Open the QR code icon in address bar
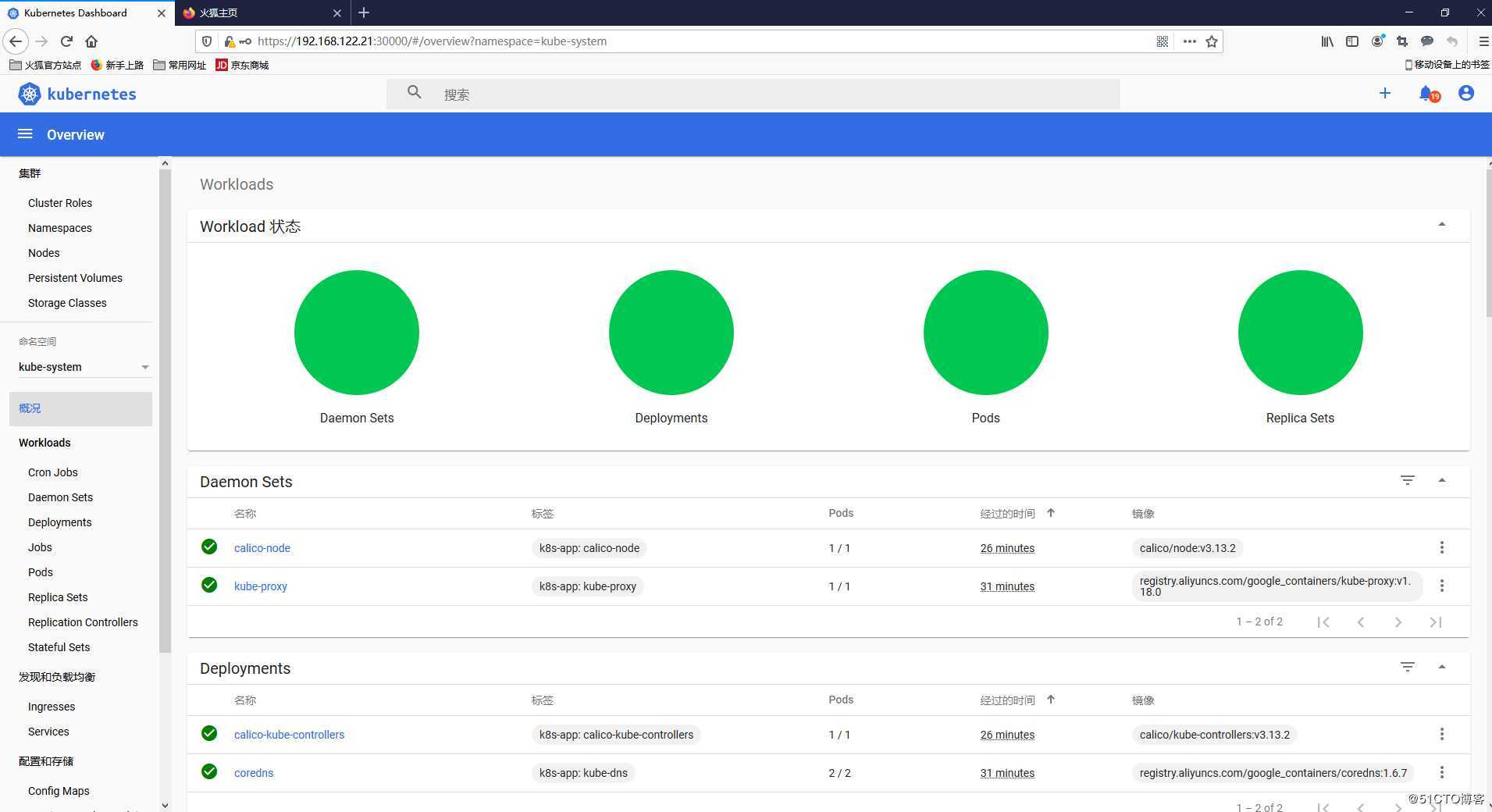Screen dimensions: 1492x812 click(1163, 41)
